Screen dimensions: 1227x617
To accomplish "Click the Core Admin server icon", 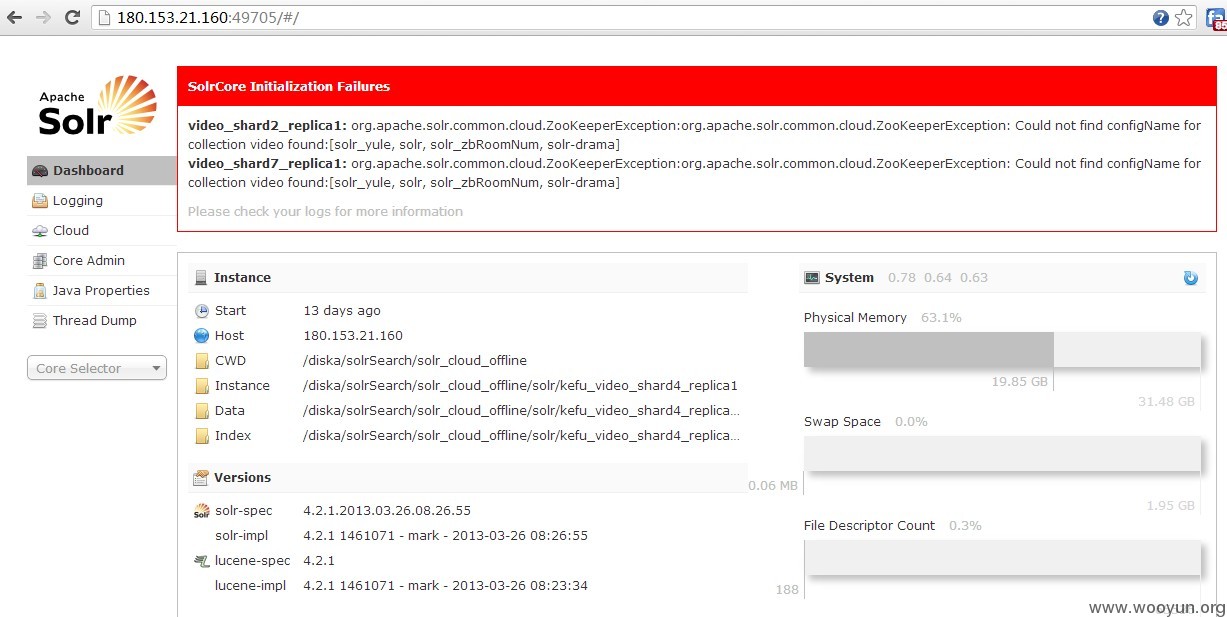I will coord(40,261).
